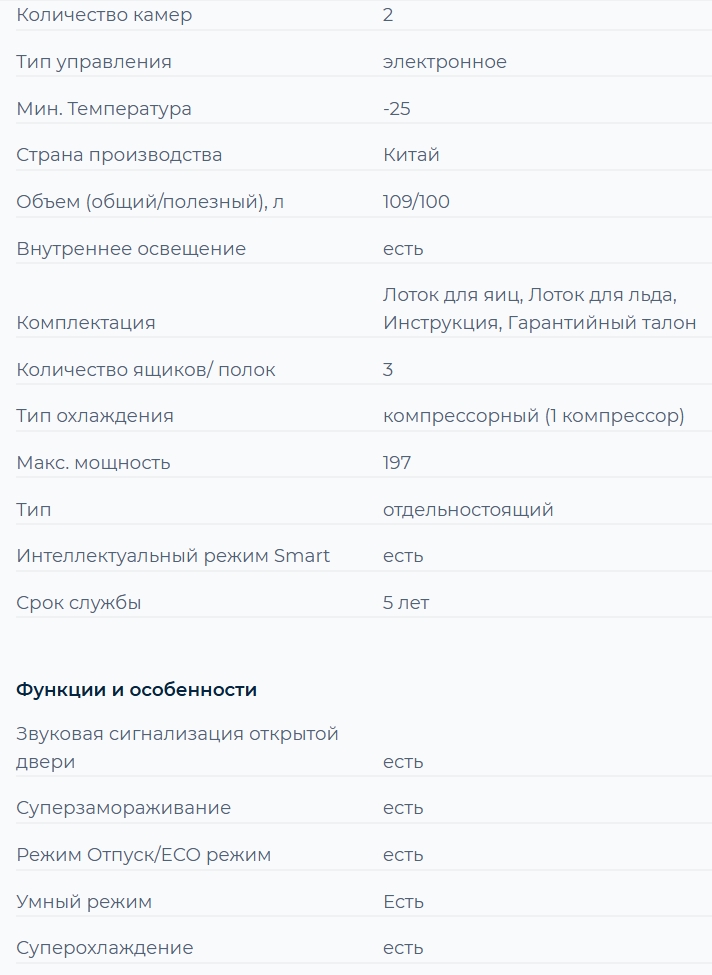The image size is (712, 975).
Task: Click the 'Суперзамораживание' label
Action: coord(123,808)
